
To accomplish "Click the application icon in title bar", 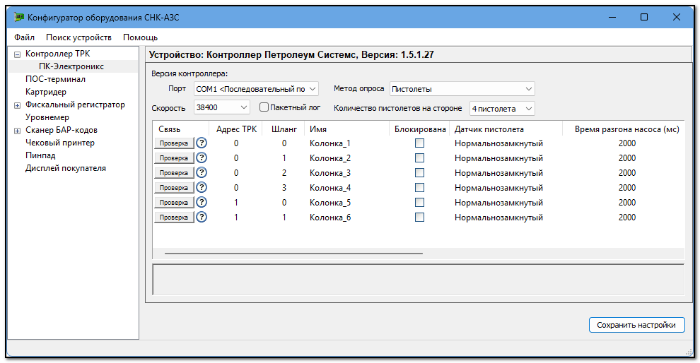I will [19, 17].
